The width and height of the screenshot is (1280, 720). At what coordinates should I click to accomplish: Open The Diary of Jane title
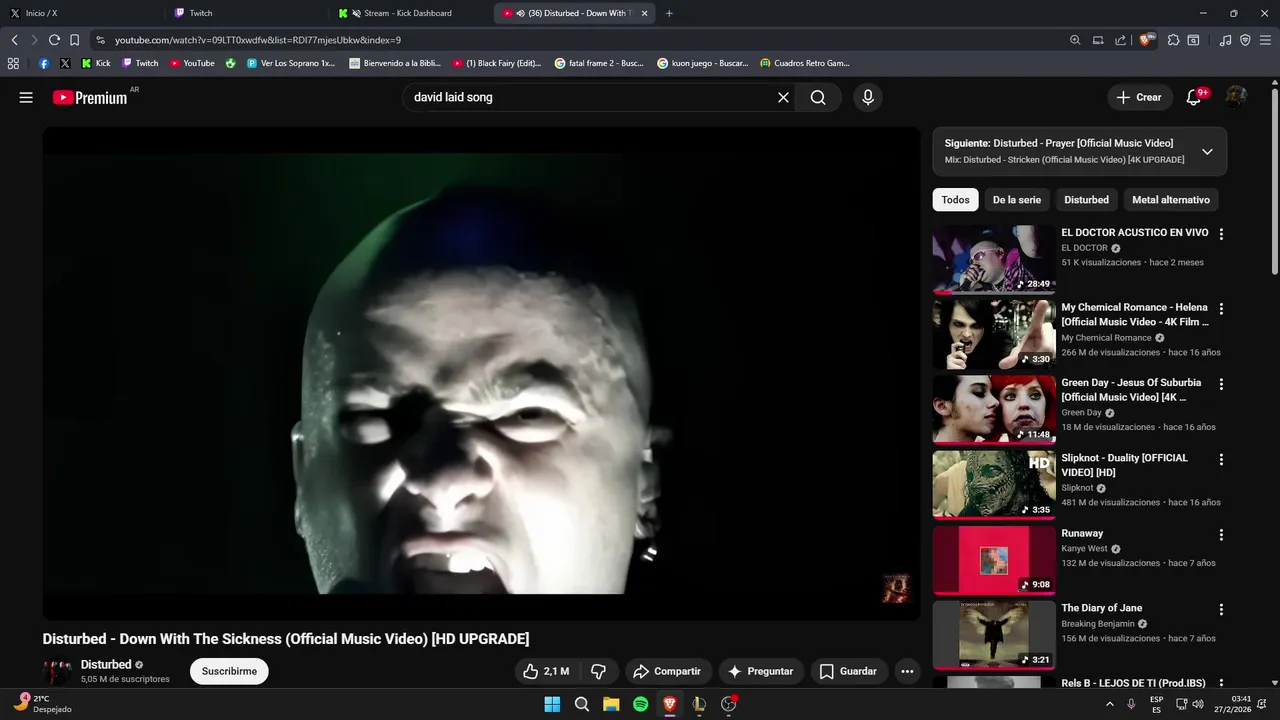[x=1101, y=608]
